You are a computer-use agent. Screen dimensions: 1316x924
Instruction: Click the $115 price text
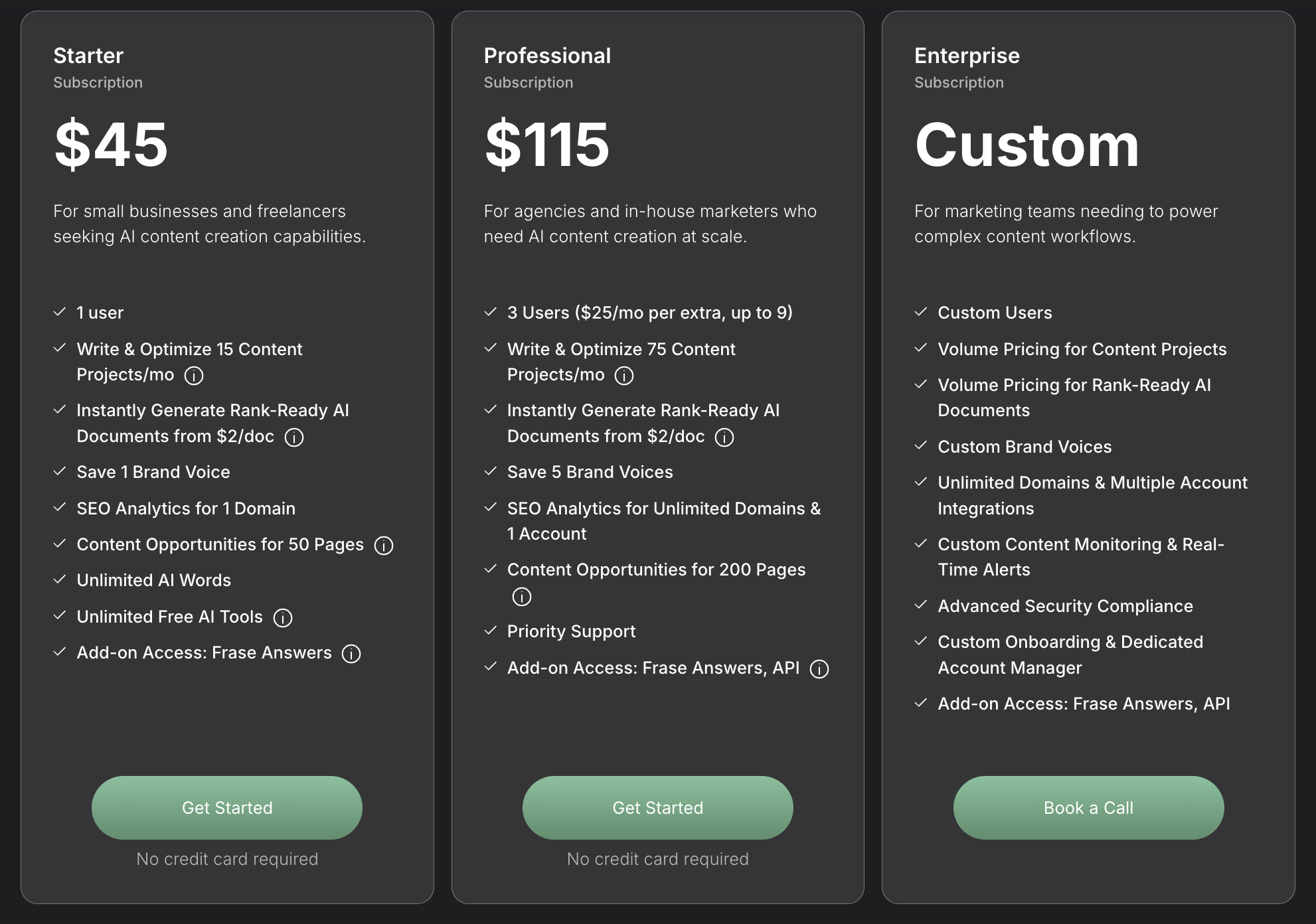[547, 144]
